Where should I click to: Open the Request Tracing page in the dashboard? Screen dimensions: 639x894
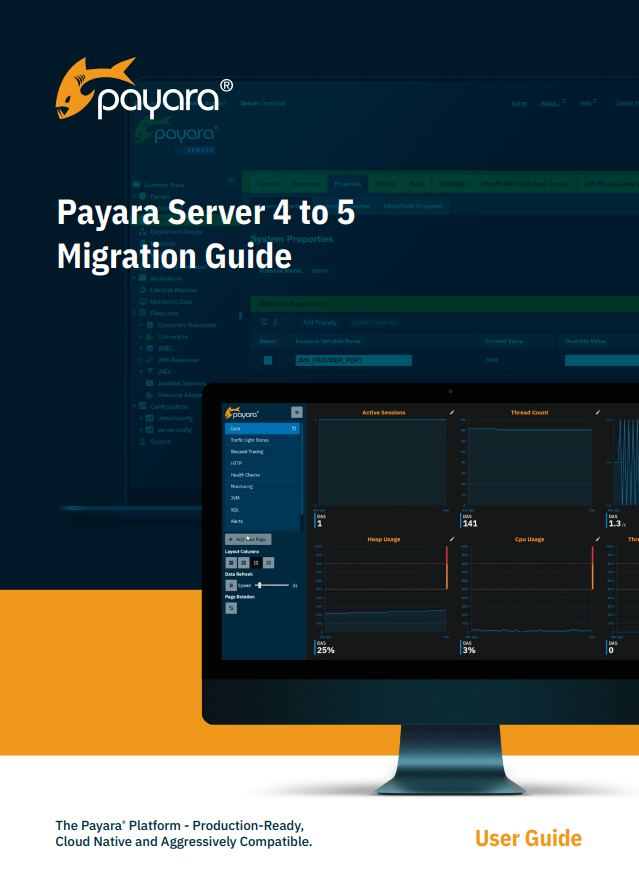click(262, 452)
